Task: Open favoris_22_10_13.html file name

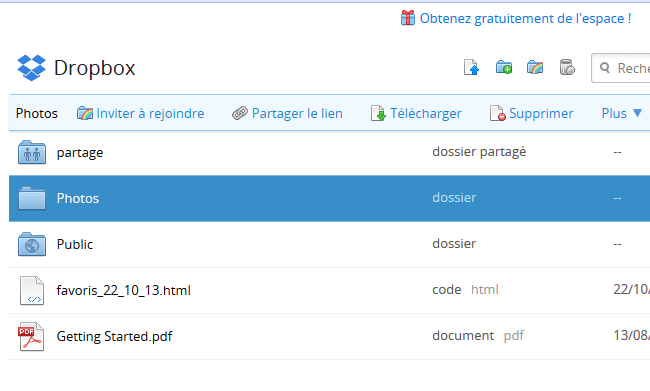Action: pos(124,290)
